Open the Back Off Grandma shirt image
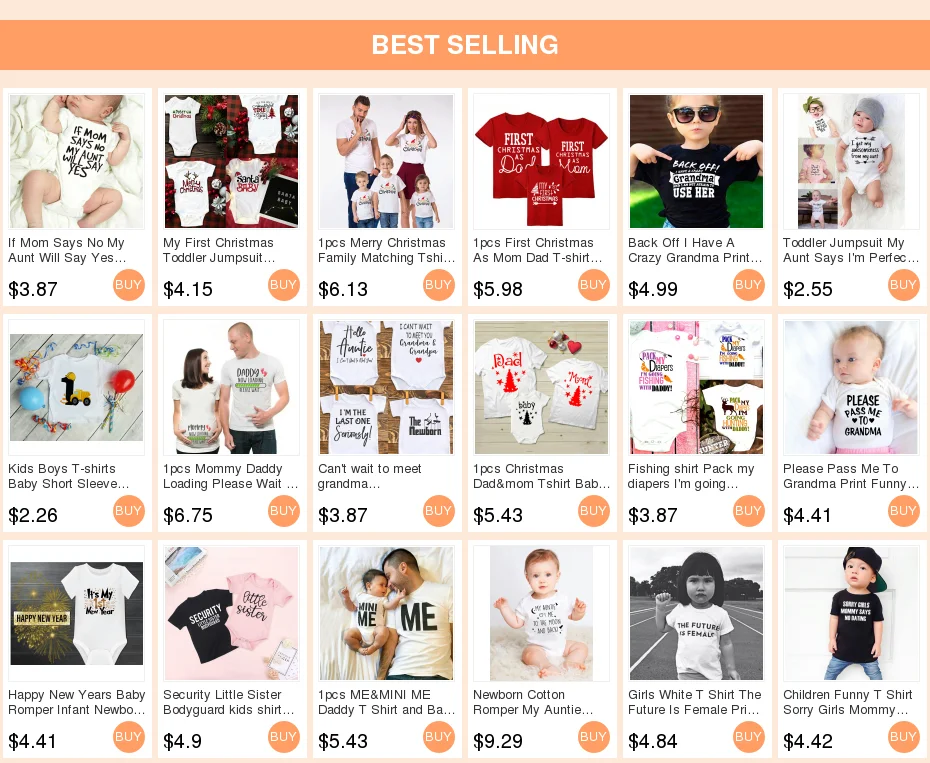The image size is (930, 763). pyautogui.click(x=696, y=161)
